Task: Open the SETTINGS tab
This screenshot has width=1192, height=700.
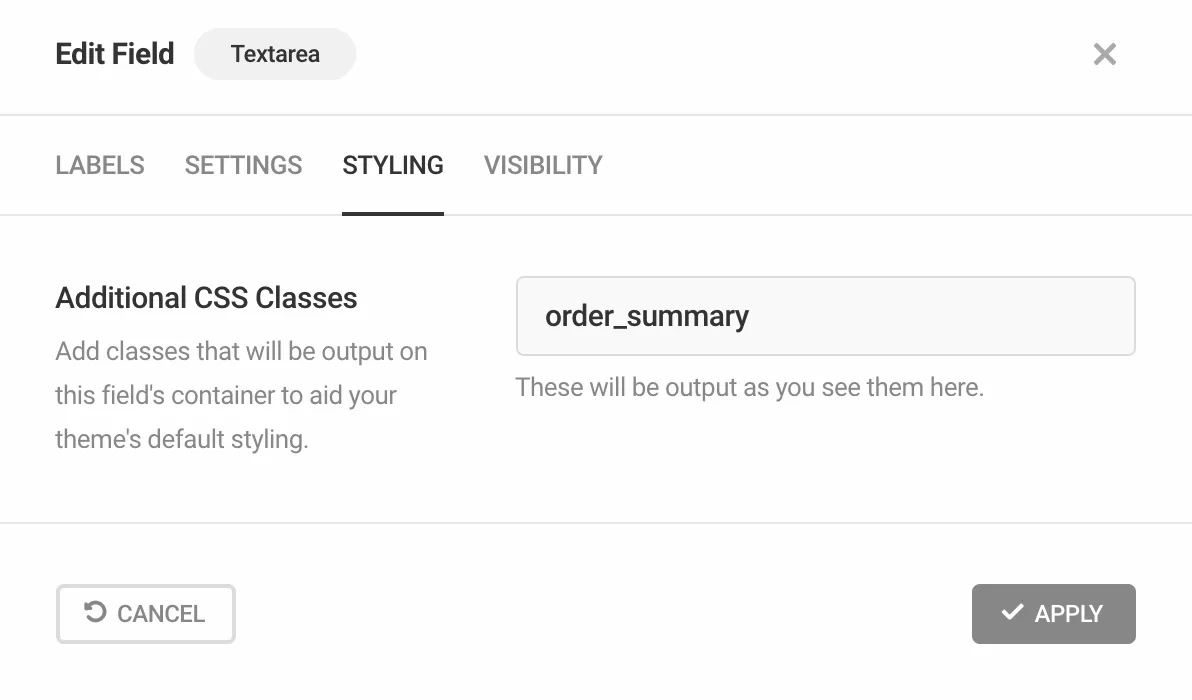Action: click(x=243, y=165)
